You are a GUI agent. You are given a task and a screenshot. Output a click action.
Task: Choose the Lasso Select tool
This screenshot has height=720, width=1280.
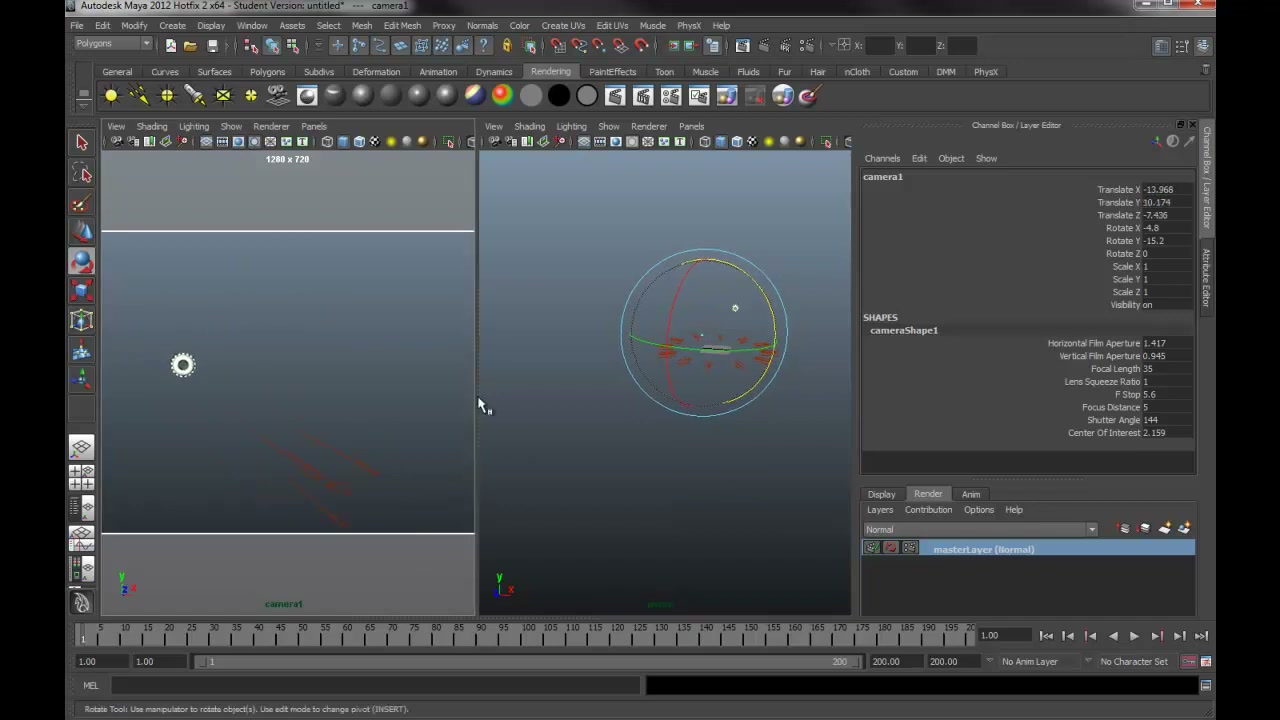point(82,174)
